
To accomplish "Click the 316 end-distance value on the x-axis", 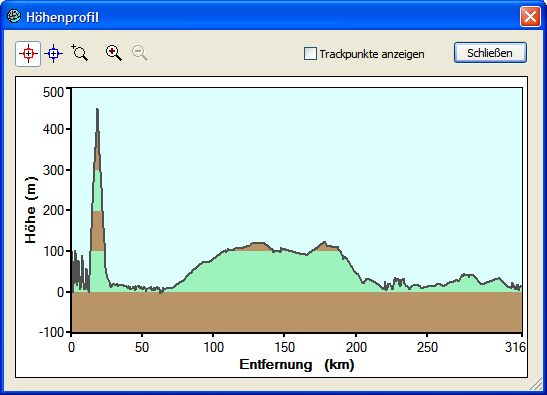I will (515, 347).
